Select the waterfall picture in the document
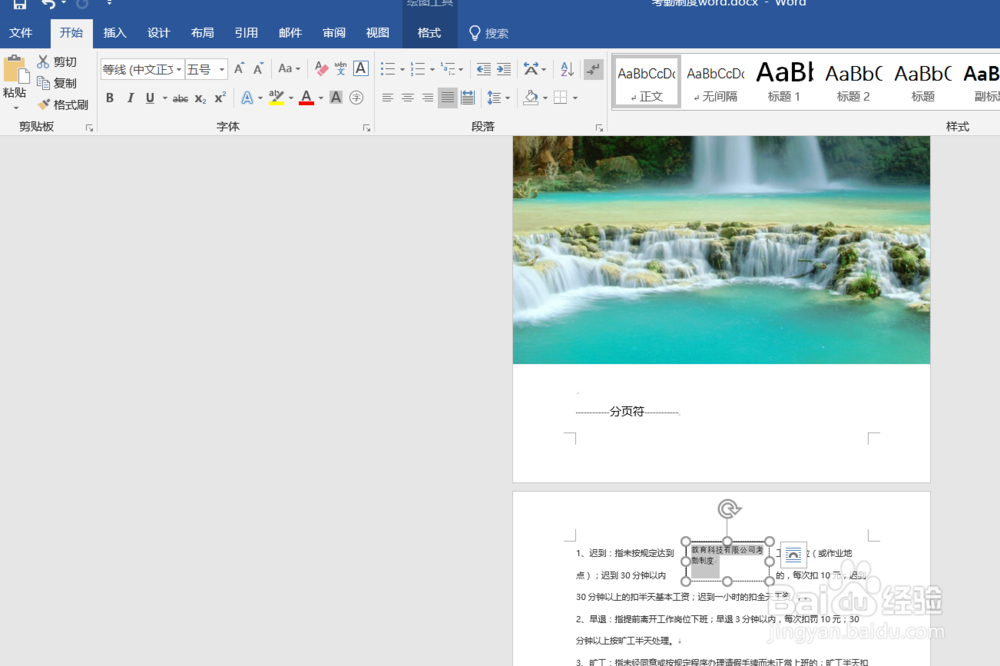The image size is (1000, 666). click(x=721, y=249)
